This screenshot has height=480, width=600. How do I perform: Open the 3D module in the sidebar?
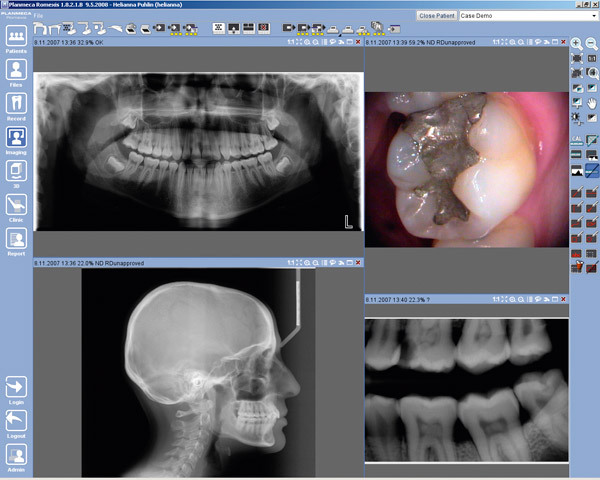click(x=16, y=170)
